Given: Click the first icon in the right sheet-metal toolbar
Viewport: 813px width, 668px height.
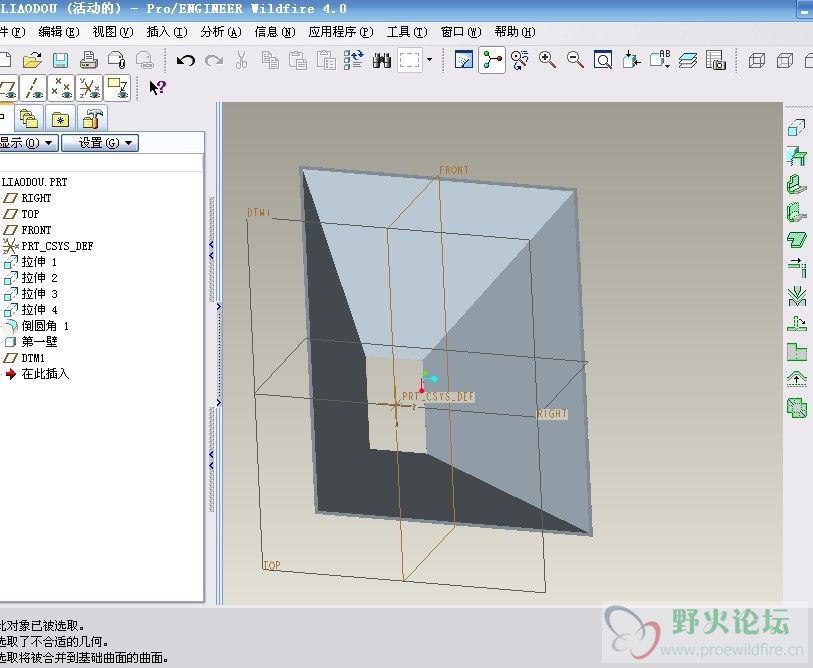Looking at the screenshot, I should click(797, 127).
